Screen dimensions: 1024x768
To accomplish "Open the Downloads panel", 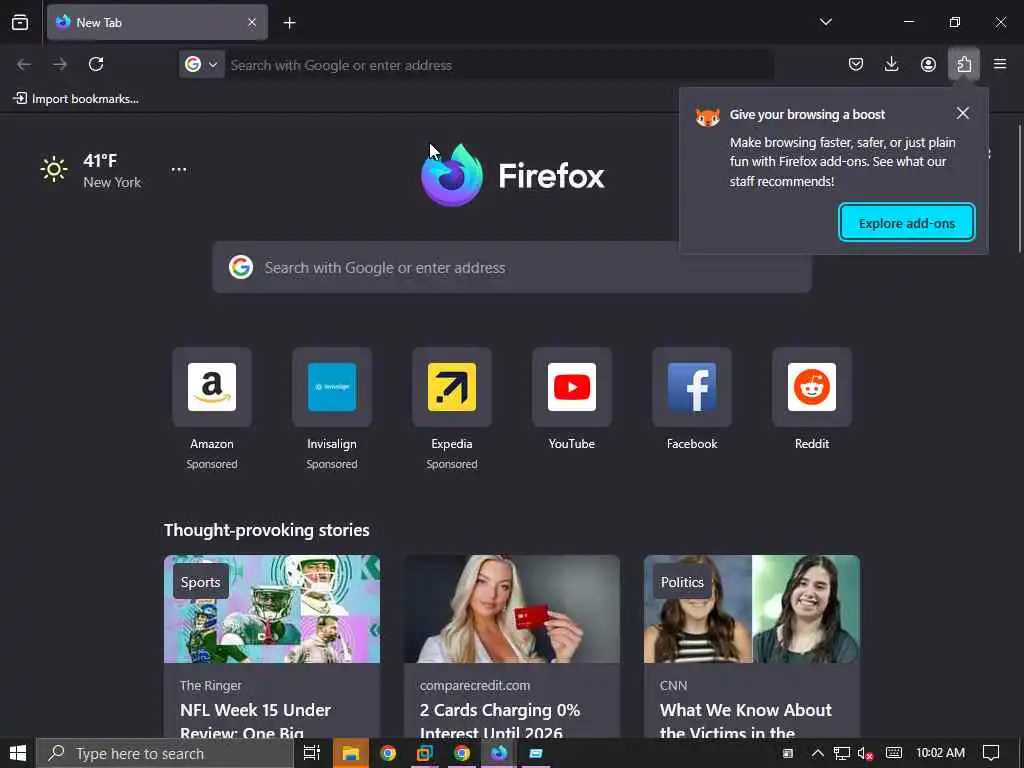I will (891, 64).
